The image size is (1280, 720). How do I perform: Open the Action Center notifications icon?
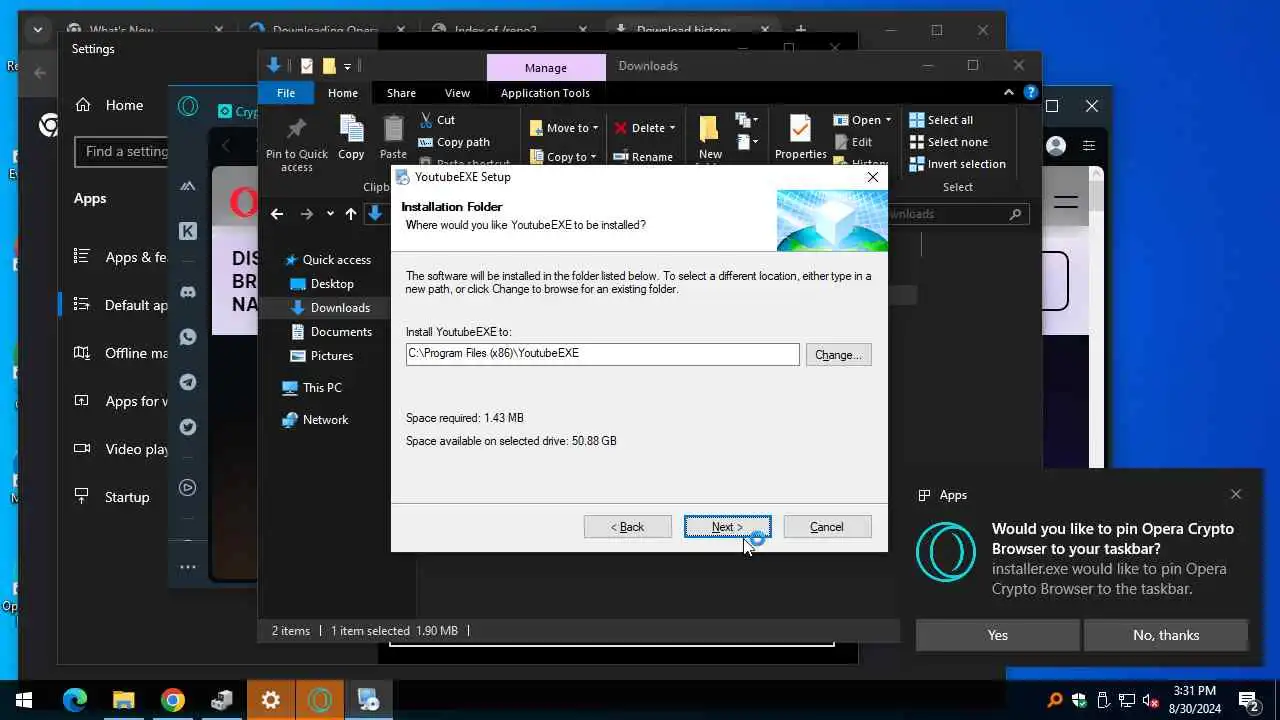1248,700
